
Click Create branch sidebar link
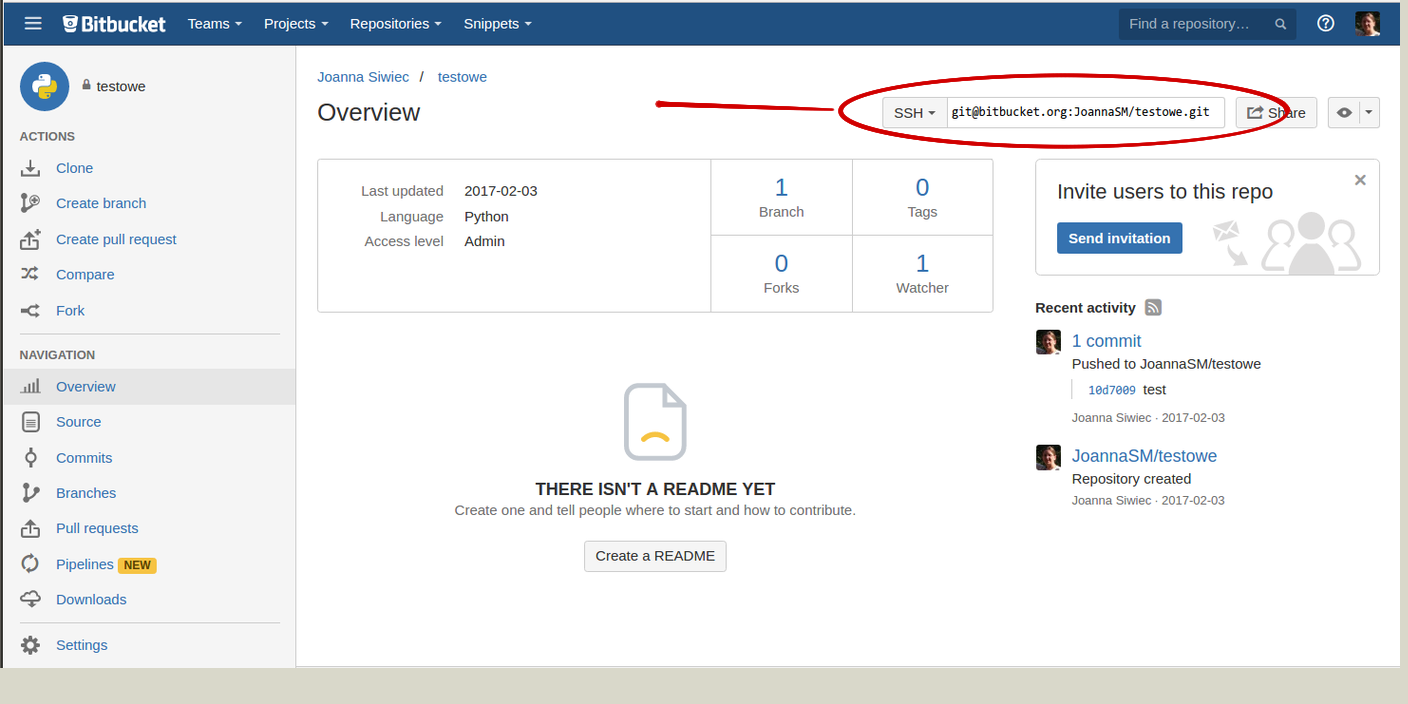(101, 203)
